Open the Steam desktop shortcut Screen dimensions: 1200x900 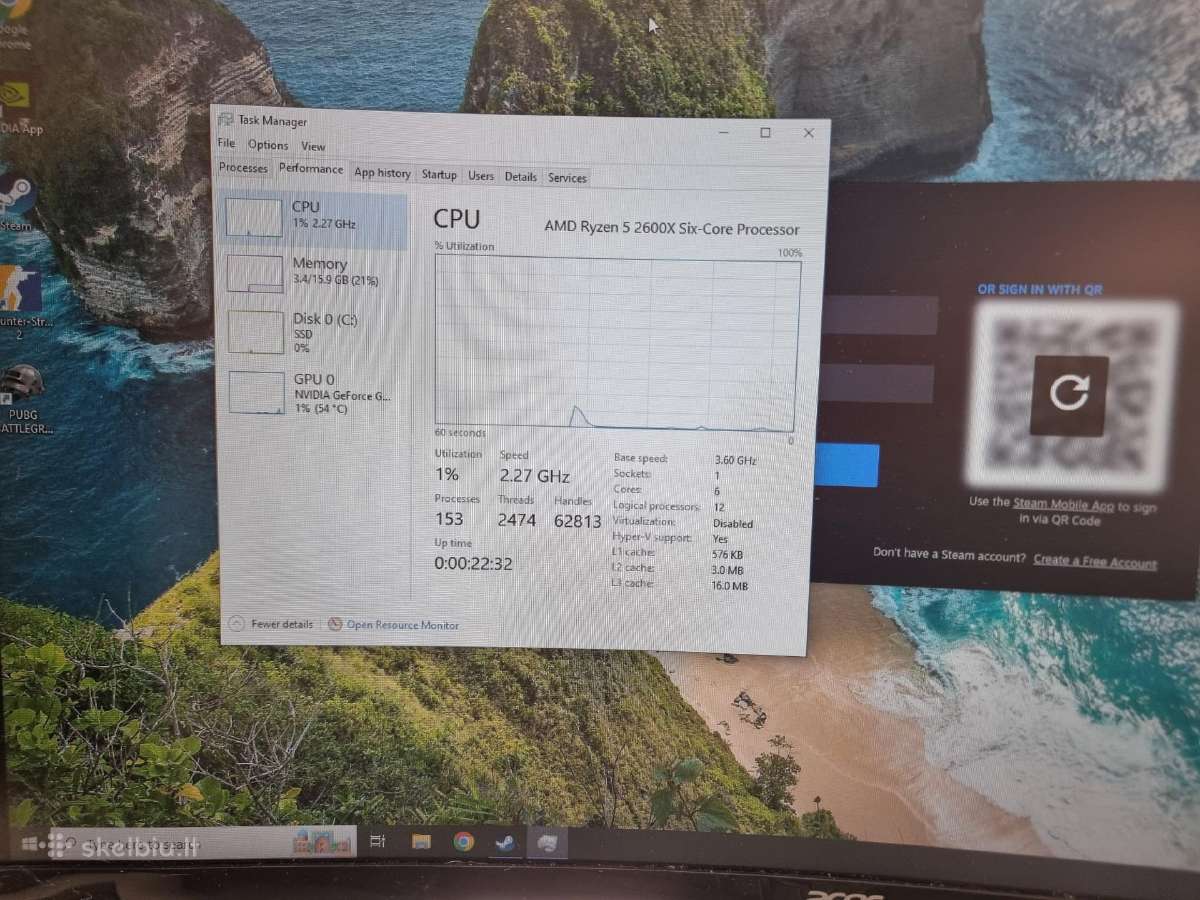click(17, 203)
